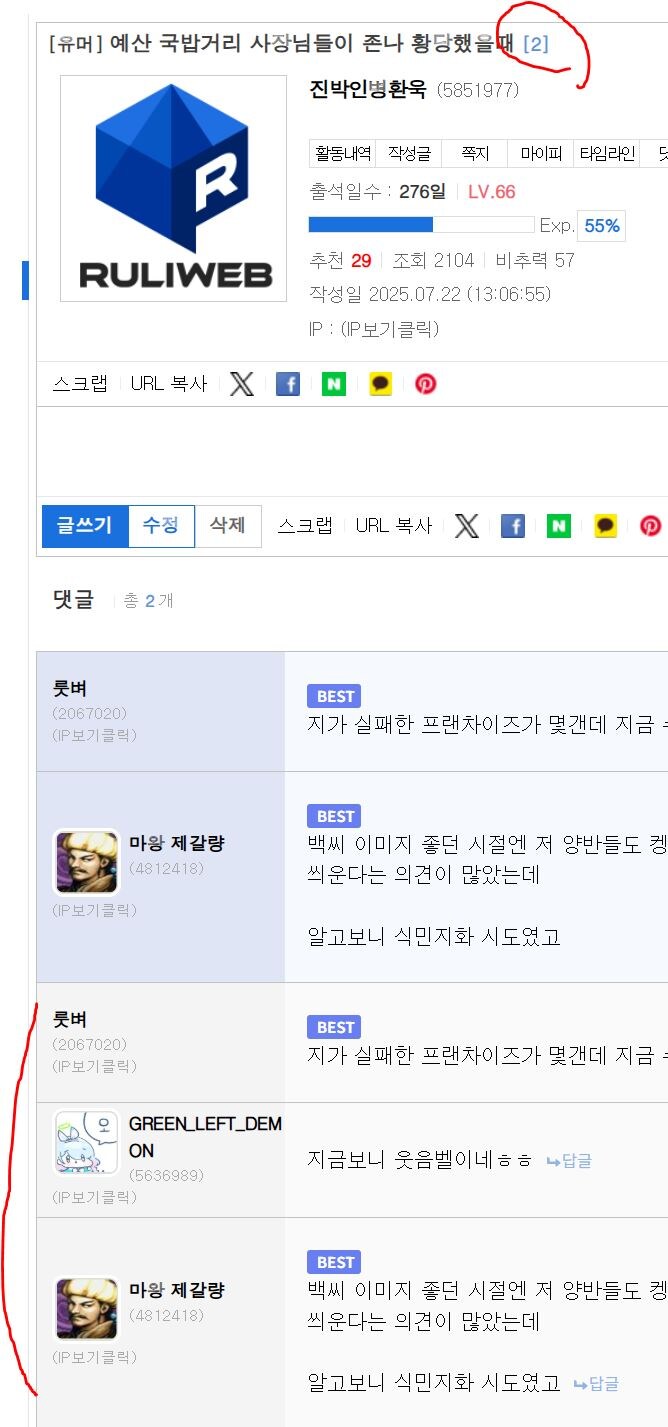The width and height of the screenshot is (668, 1427).
Task: Open the 활동내역 tab
Action: pyautogui.click(x=343, y=154)
